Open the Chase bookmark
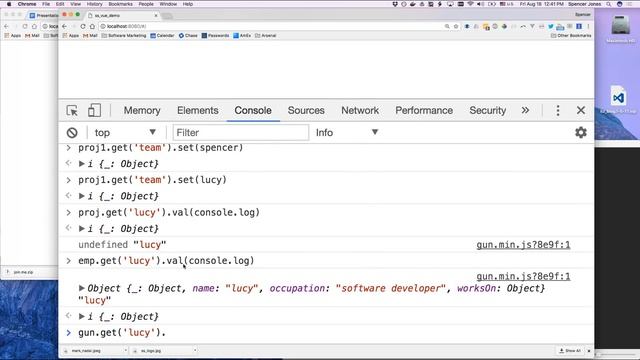Image resolution: width=640 pixels, height=360 pixels. [188, 36]
